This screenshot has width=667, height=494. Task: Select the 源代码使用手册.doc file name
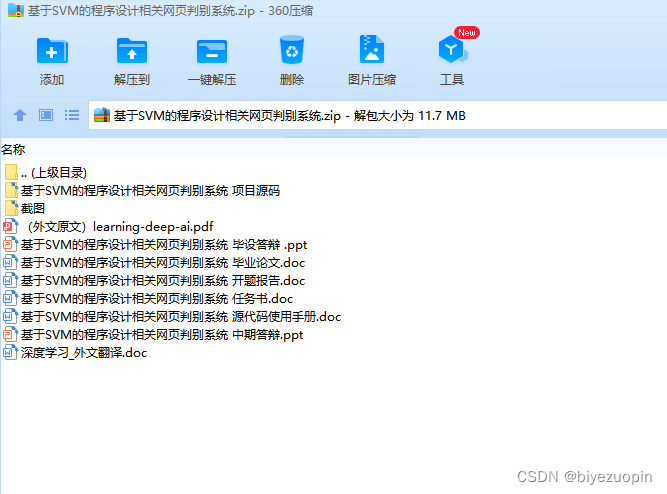(x=181, y=316)
